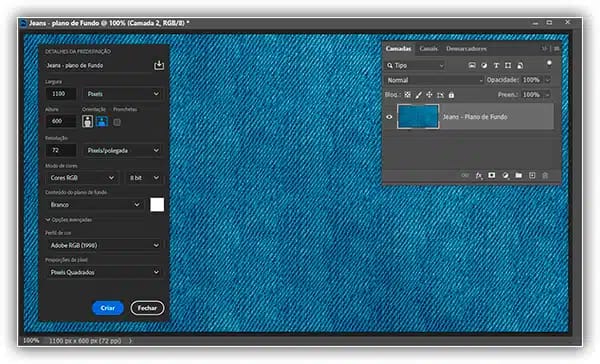Toggle the layer filter switch
The image size is (600, 364).
point(549,64)
